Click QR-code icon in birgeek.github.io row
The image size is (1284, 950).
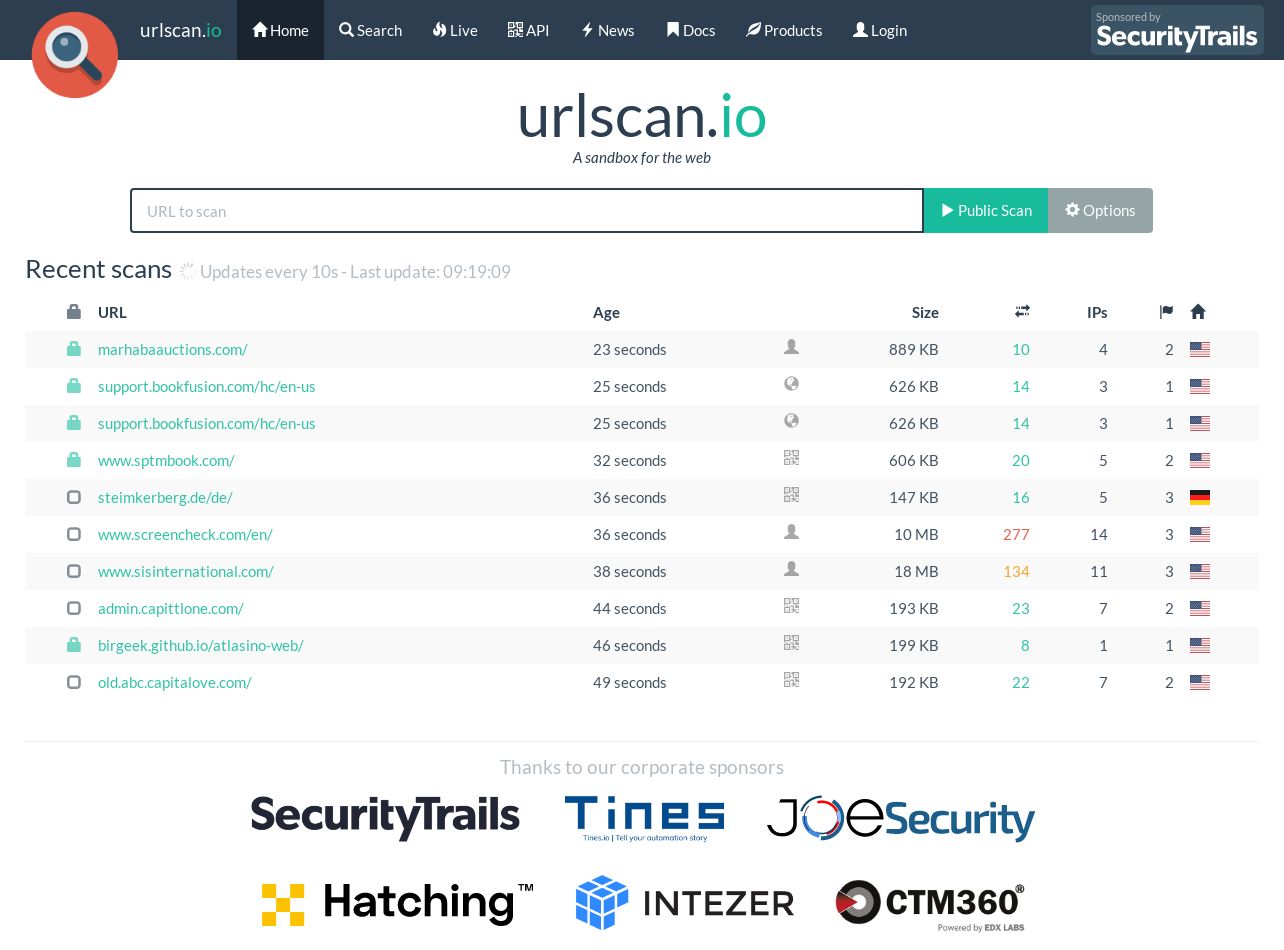click(x=791, y=643)
